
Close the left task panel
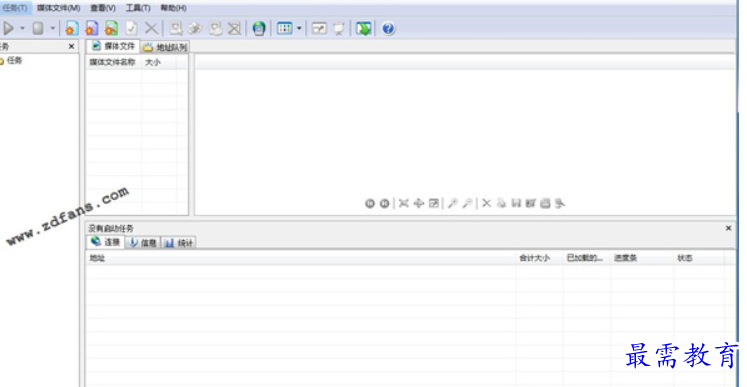[71, 46]
